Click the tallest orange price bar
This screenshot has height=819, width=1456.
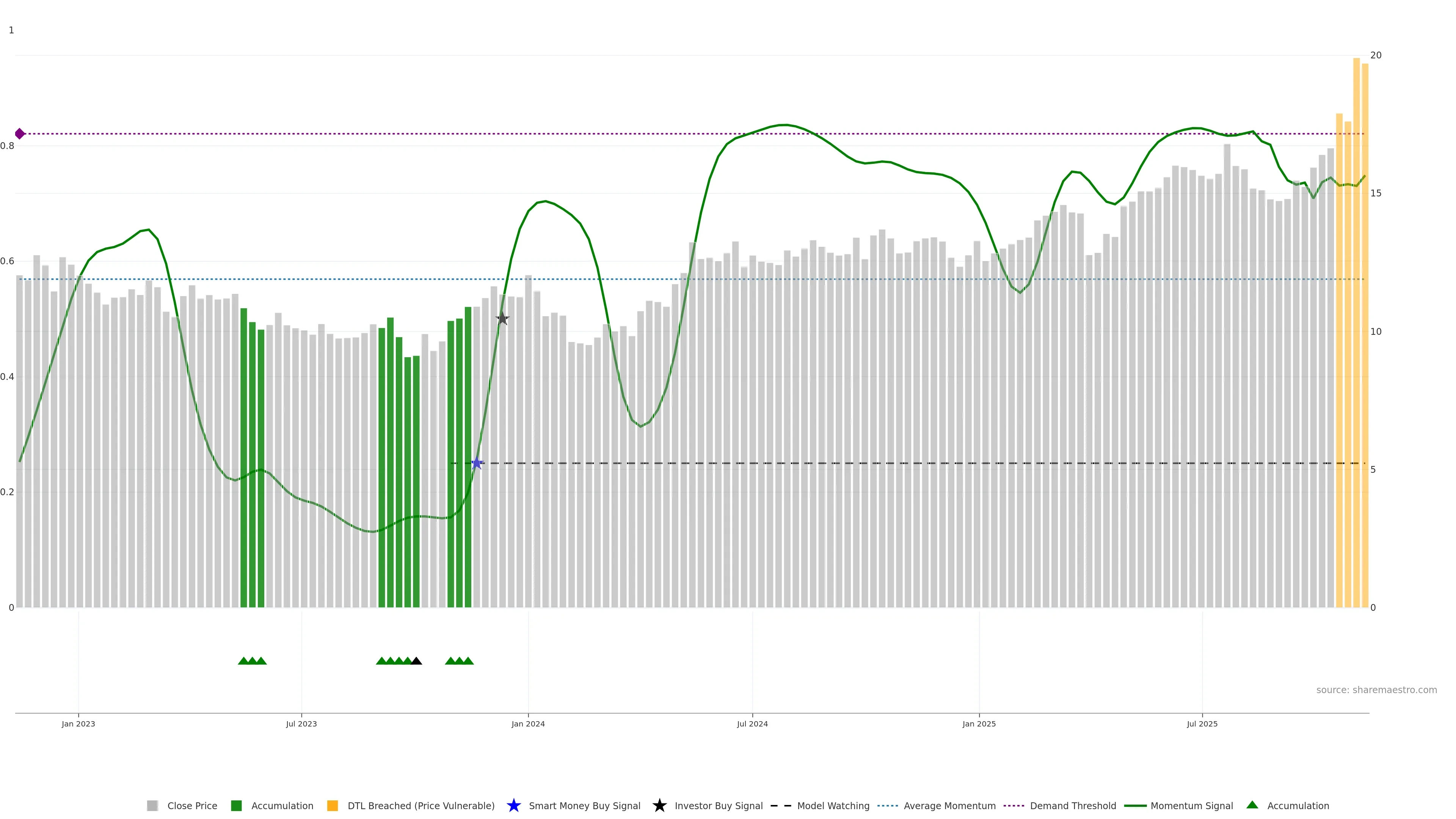point(1356,339)
